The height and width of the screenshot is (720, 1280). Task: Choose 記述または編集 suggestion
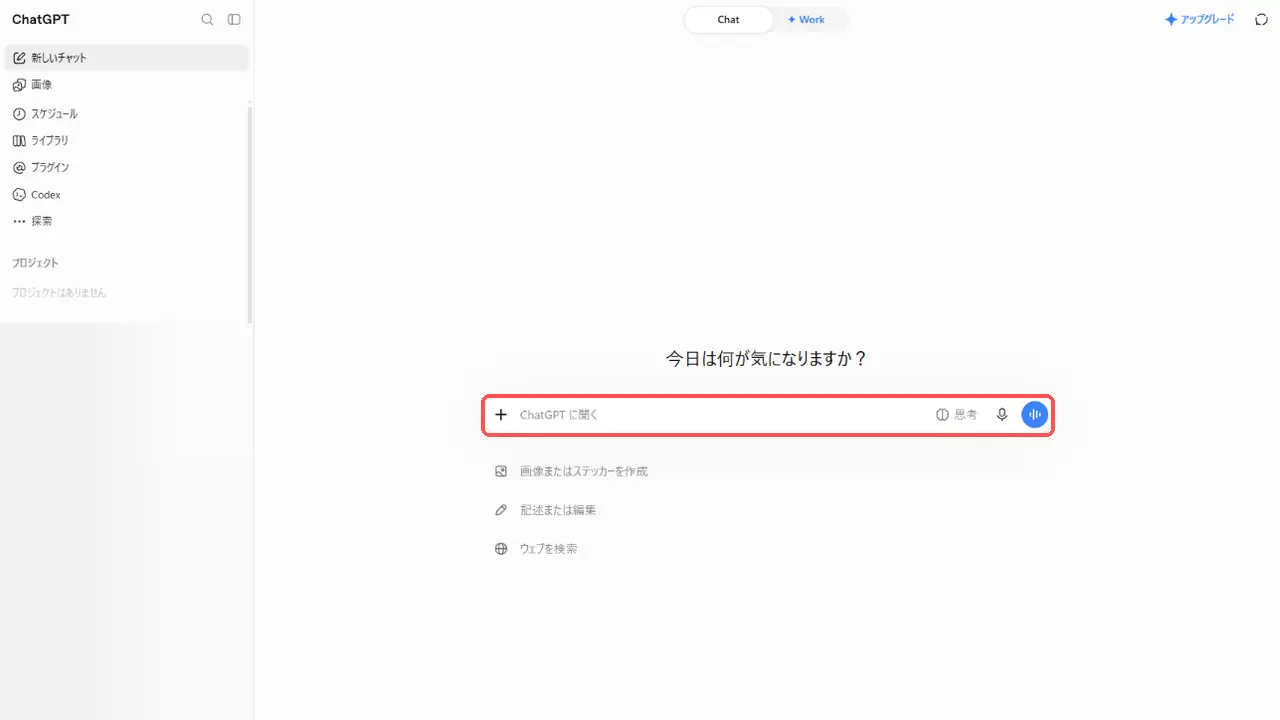coord(545,510)
